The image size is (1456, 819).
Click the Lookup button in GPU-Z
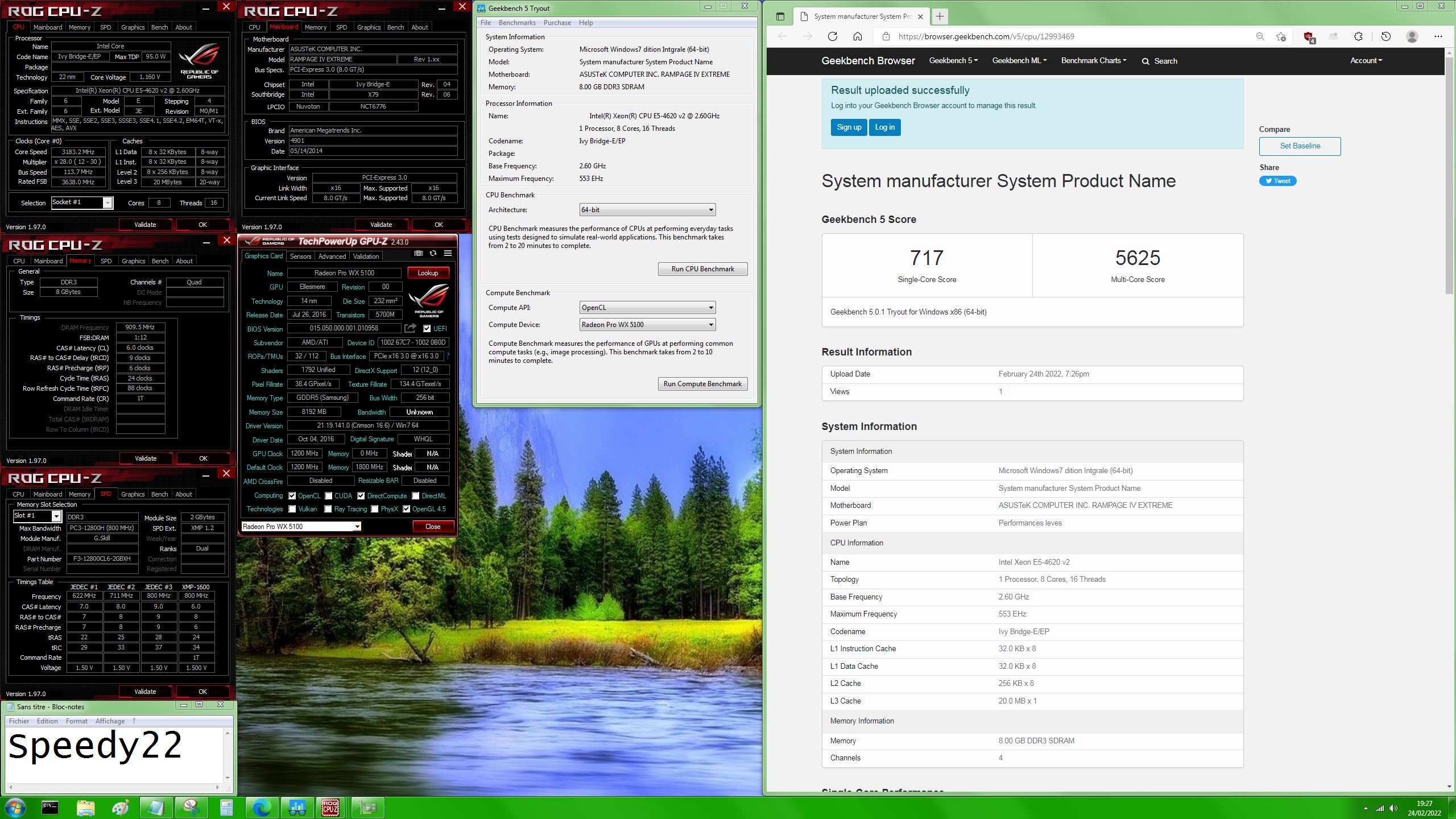pyautogui.click(x=428, y=273)
